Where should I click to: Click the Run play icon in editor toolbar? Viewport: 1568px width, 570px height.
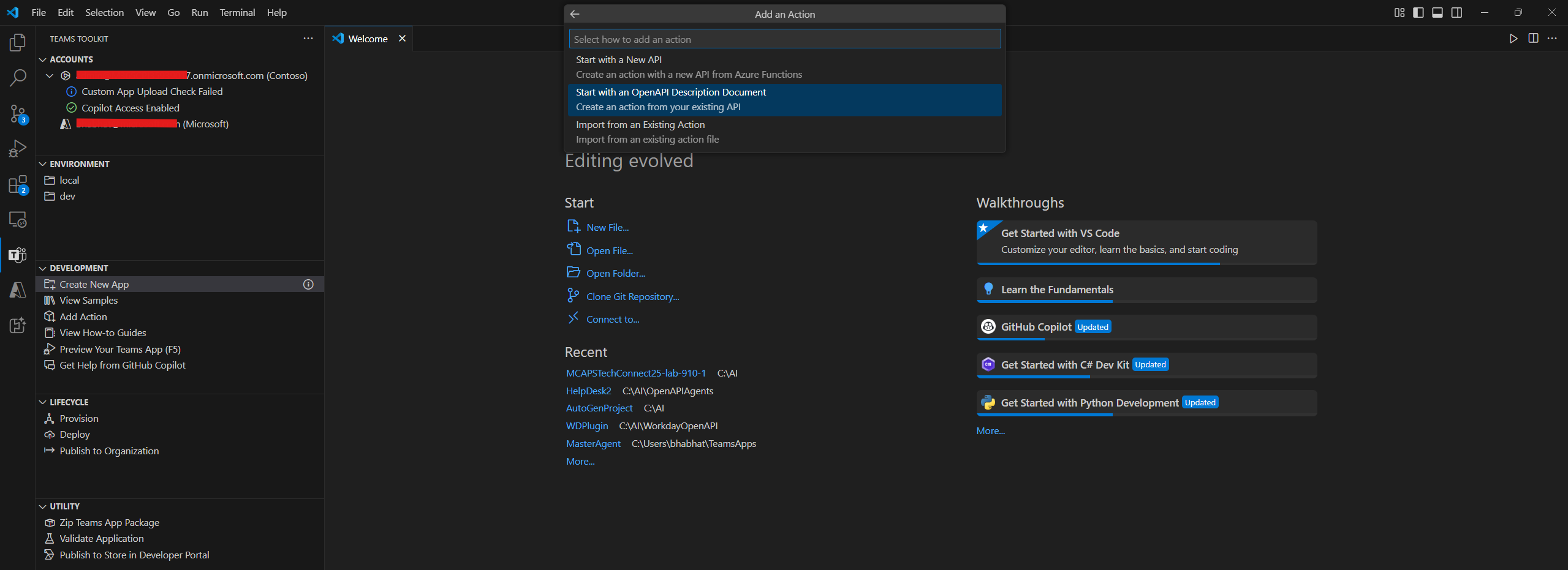click(1513, 39)
